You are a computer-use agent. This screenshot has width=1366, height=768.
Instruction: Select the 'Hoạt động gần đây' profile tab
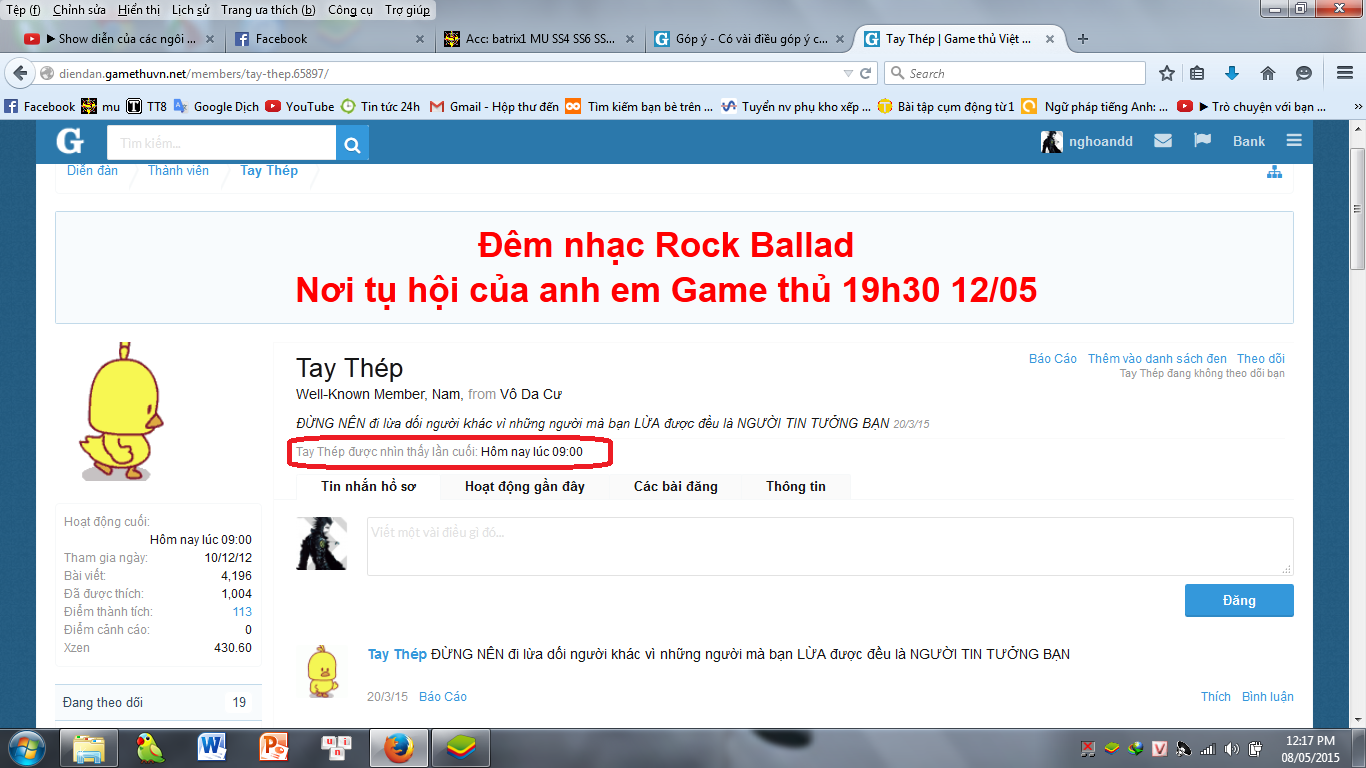[525, 487]
